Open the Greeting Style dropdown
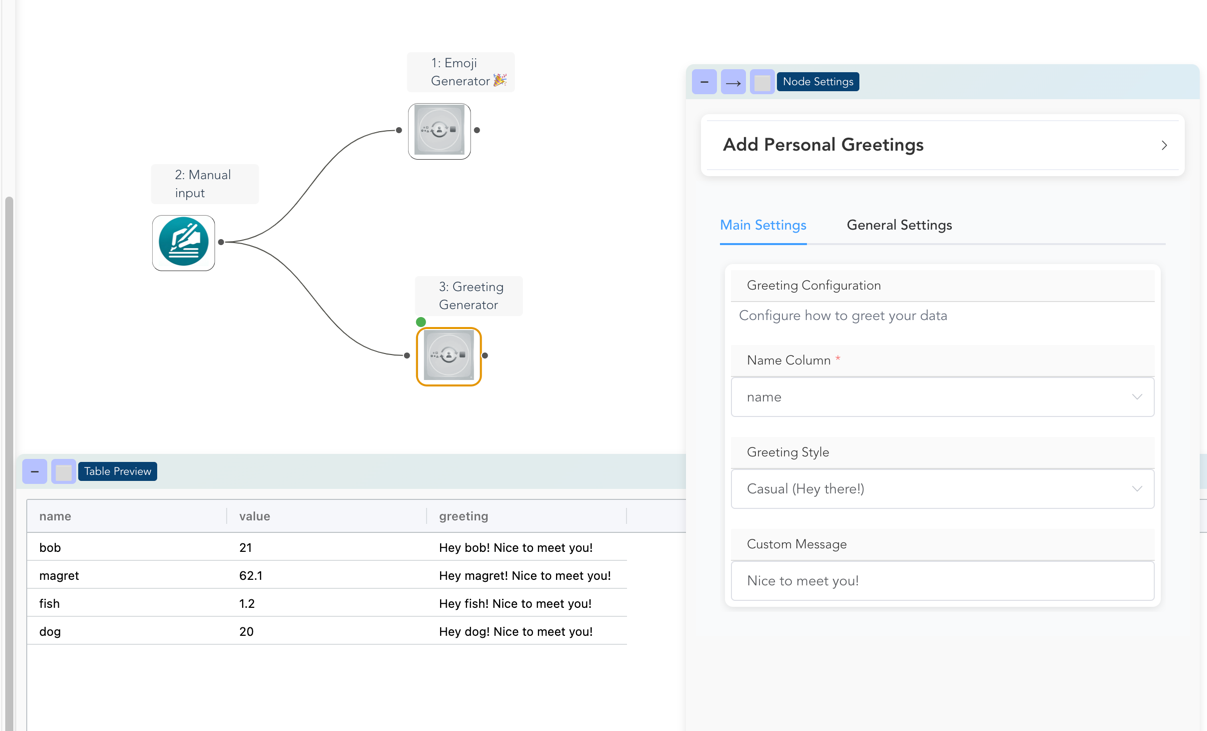 tap(942, 489)
